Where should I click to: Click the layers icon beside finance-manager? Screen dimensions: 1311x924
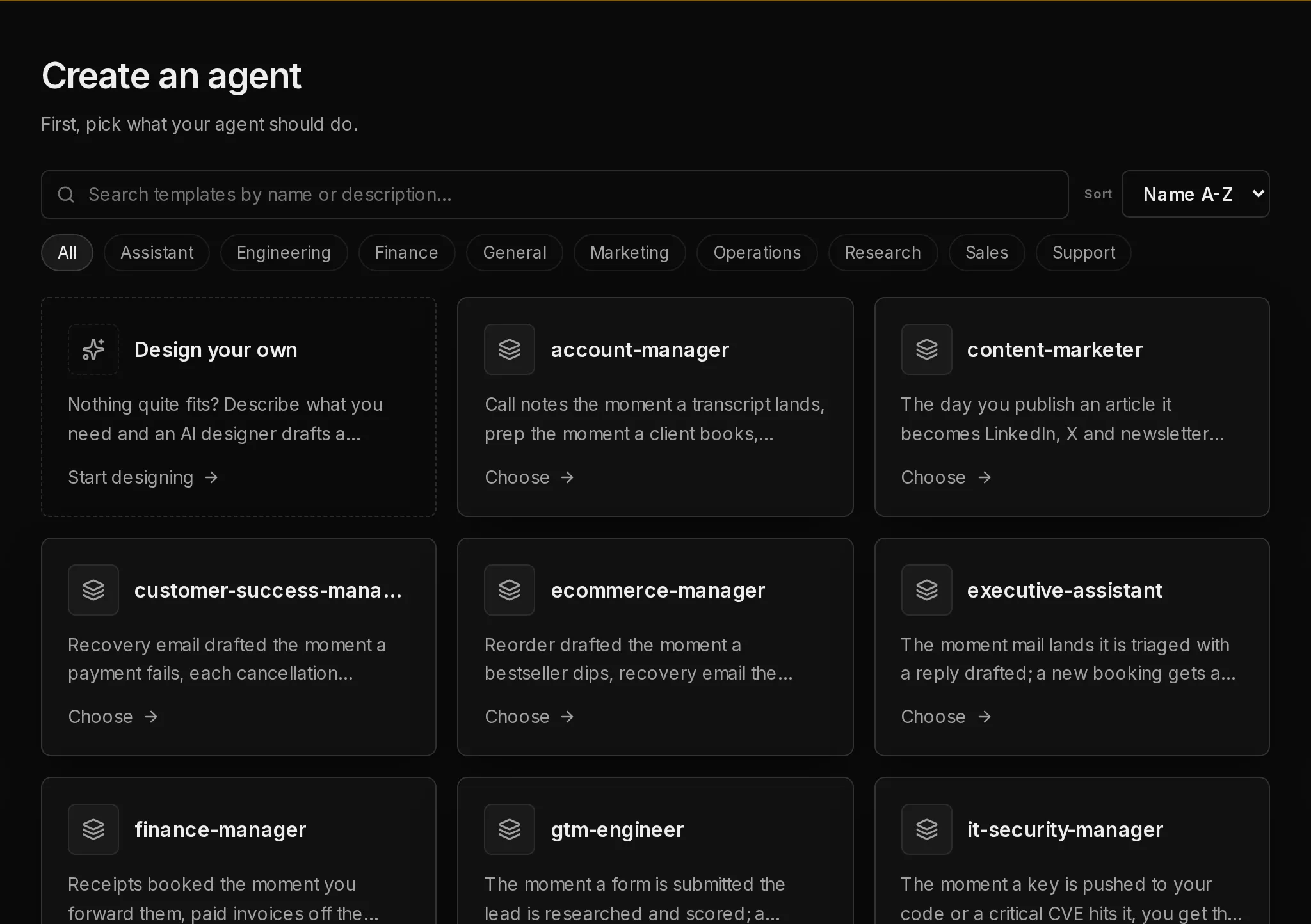click(93, 829)
